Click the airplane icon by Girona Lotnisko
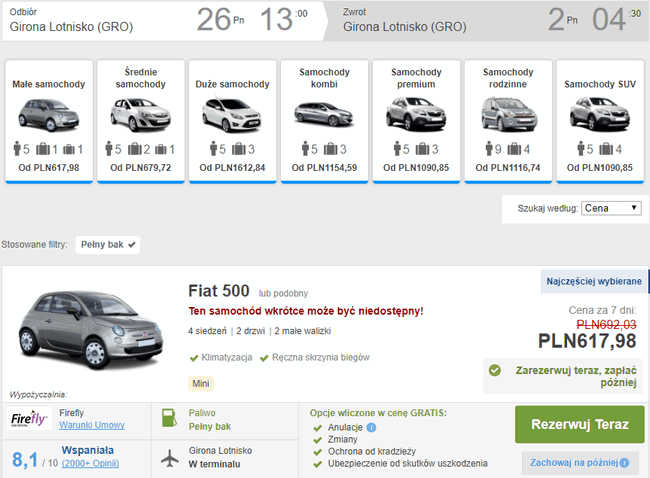This screenshot has width=650, height=478. tap(170, 458)
